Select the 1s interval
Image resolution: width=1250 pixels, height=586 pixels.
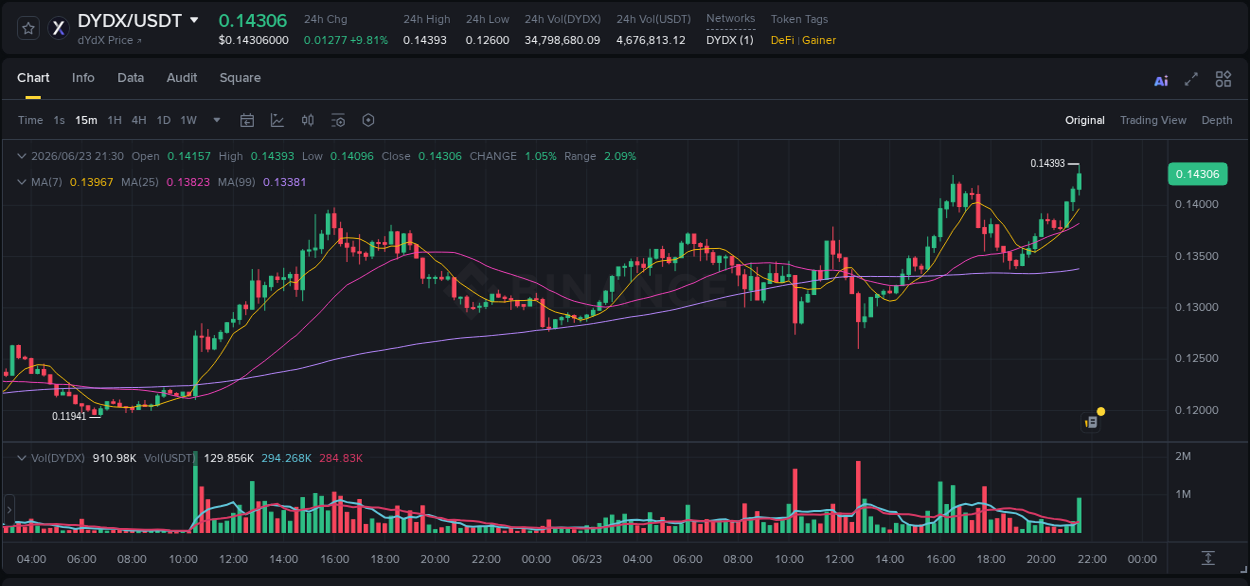pyautogui.click(x=59, y=120)
